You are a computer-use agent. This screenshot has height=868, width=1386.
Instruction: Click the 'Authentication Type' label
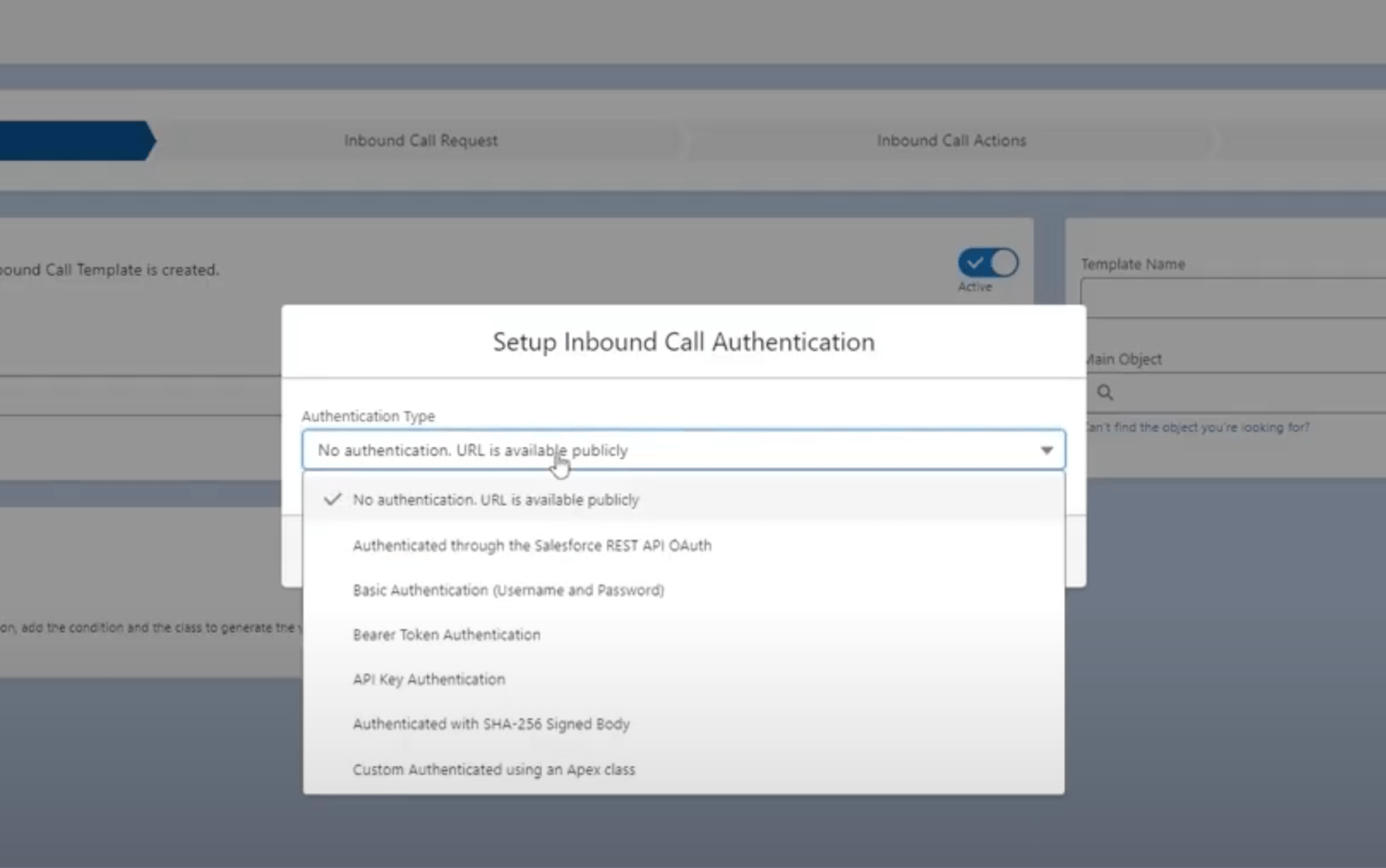pyautogui.click(x=368, y=416)
